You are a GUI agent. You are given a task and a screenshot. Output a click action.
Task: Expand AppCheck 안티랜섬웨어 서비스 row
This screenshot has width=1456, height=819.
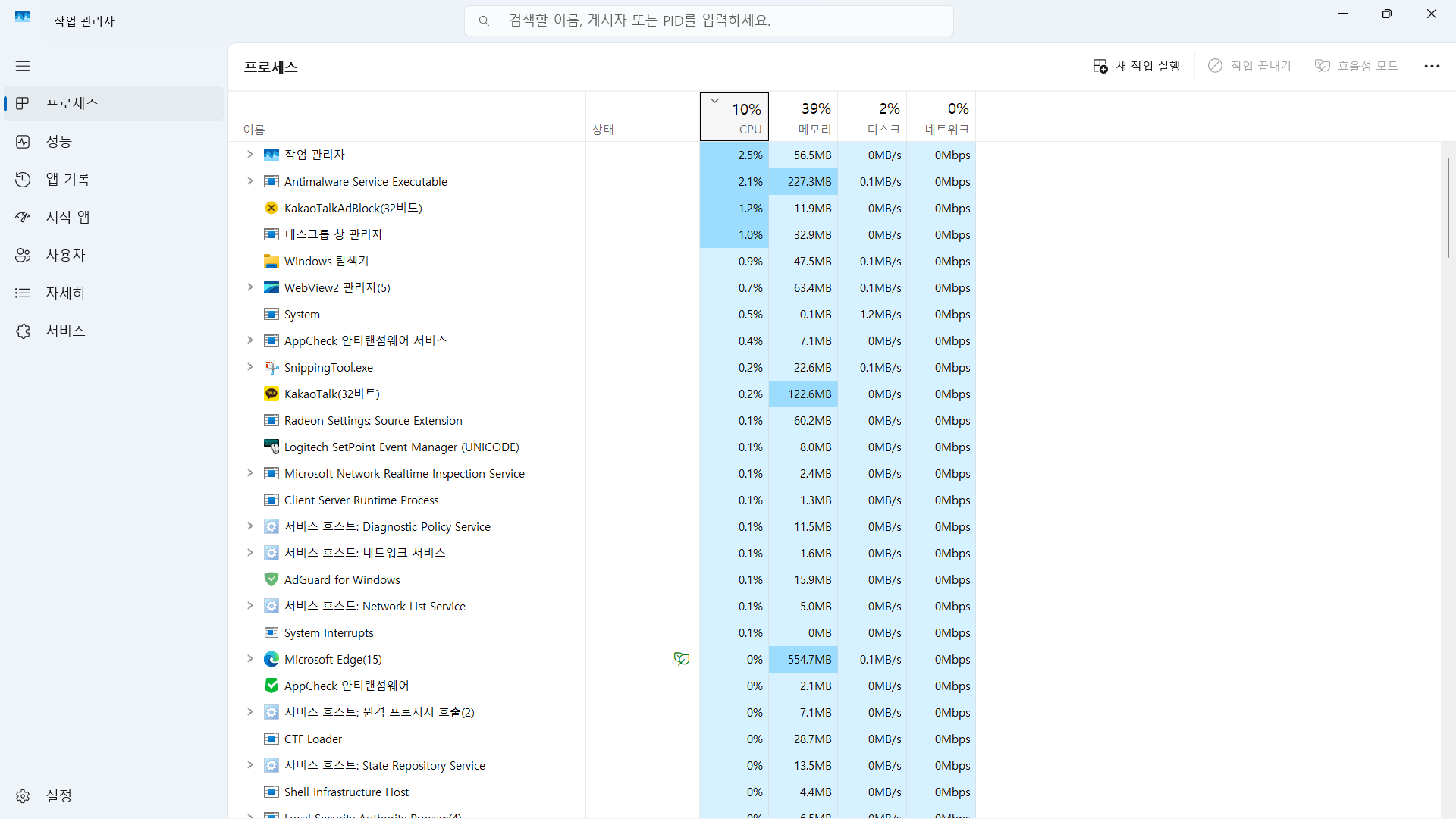tap(249, 340)
